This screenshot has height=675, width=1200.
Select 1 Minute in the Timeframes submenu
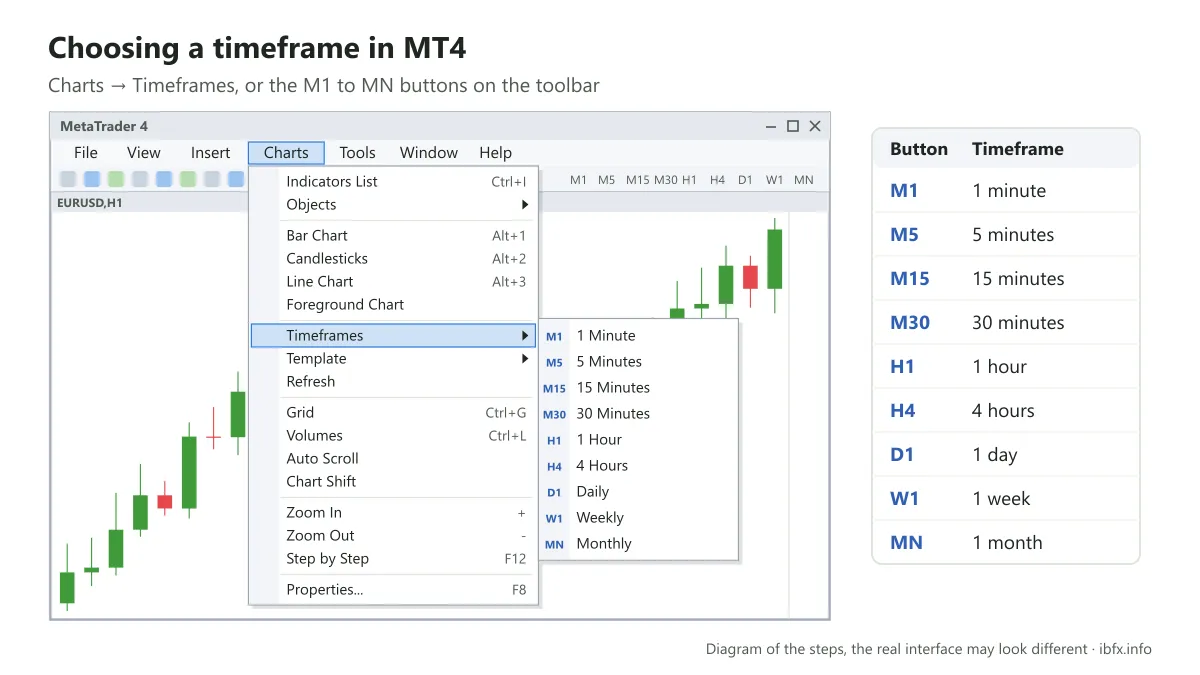coord(639,336)
